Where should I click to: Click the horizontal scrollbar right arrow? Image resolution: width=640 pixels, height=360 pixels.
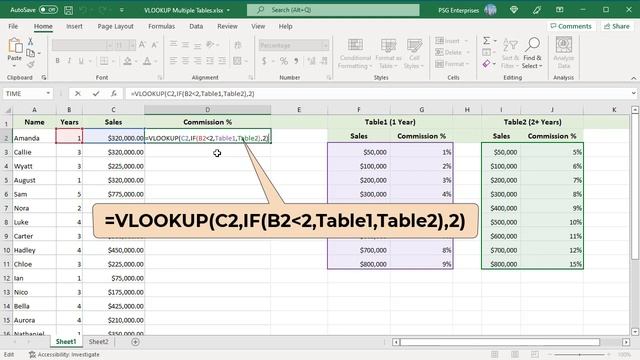[626, 342]
